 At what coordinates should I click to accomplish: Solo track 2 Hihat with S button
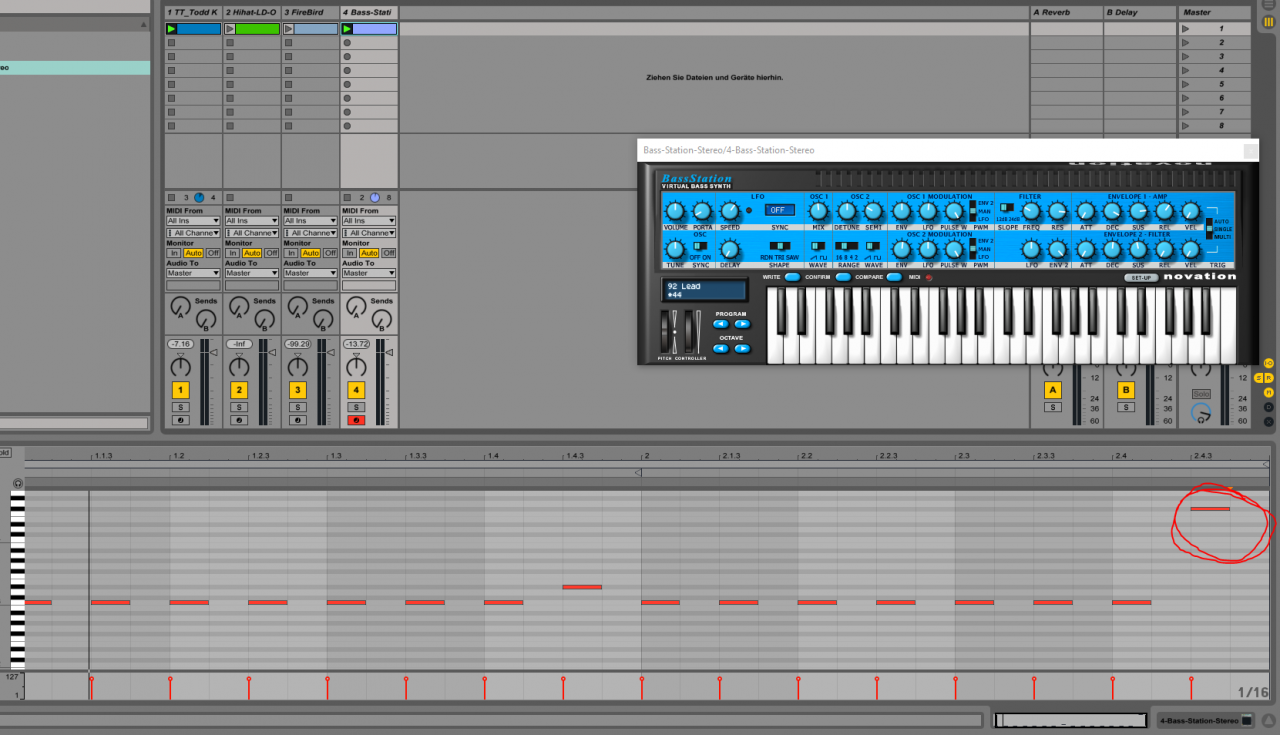pos(238,407)
